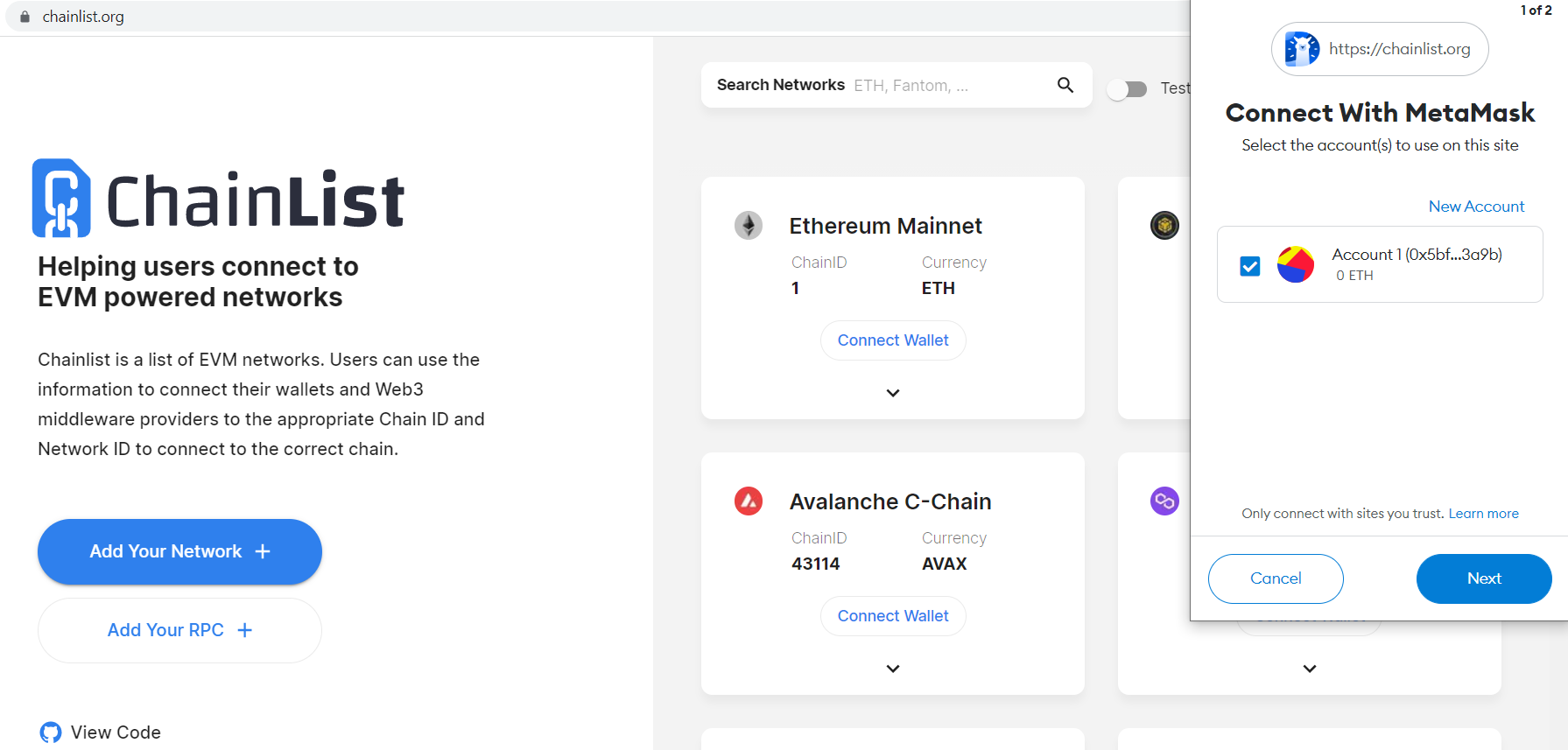Click the chainlist site icon in MetaMask popup
The image size is (1568, 750).
[x=1302, y=49]
